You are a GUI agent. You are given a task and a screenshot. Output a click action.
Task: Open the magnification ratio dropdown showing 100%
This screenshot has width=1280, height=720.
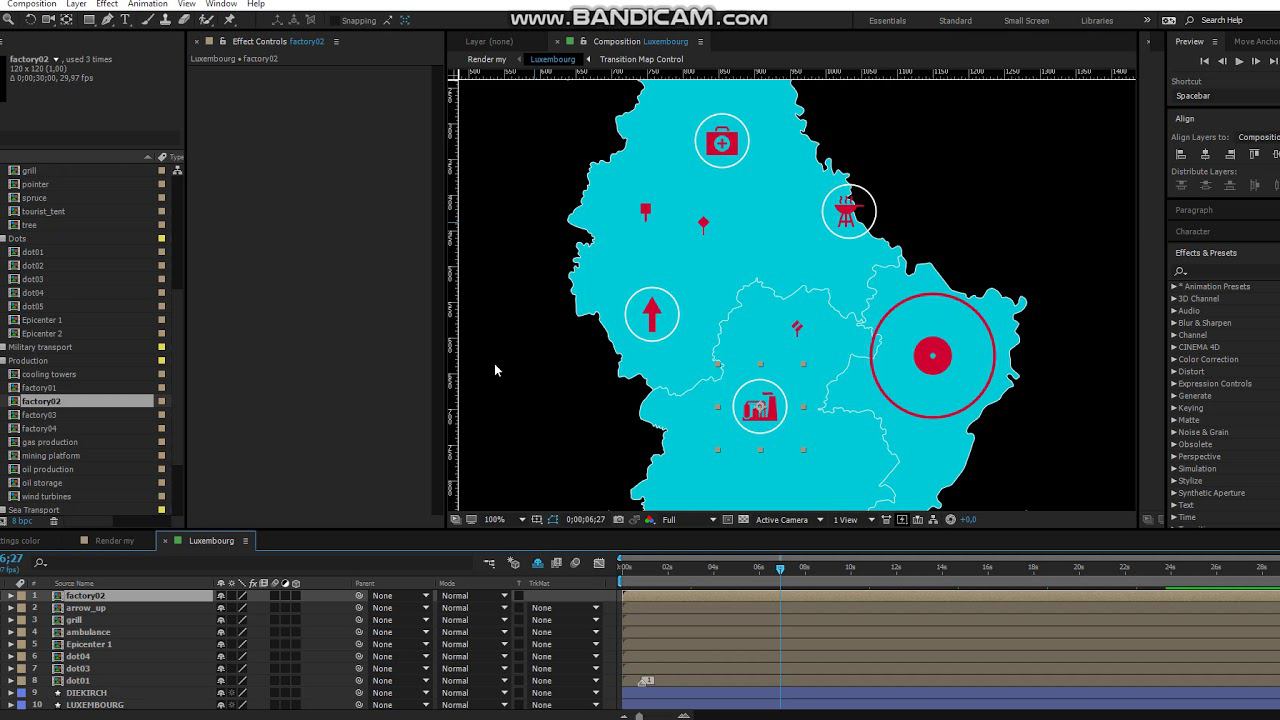tap(505, 520)
